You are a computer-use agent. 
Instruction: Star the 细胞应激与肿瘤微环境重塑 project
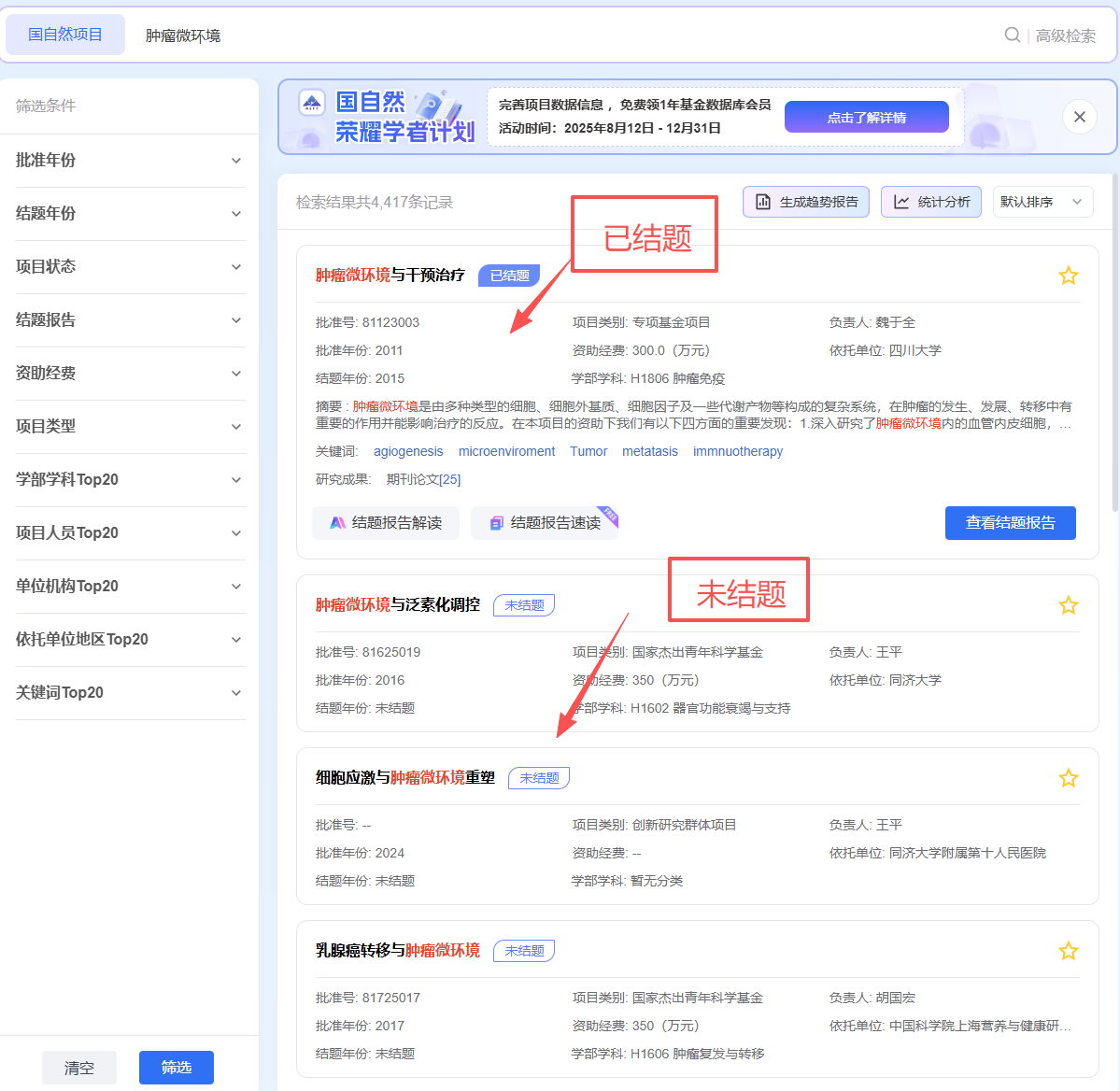click(1068, 778)
